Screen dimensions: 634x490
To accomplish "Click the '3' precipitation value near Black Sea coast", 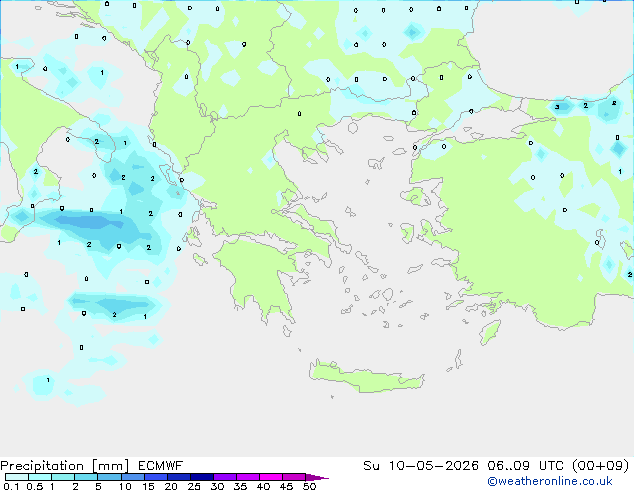I will tap(557, 107).
